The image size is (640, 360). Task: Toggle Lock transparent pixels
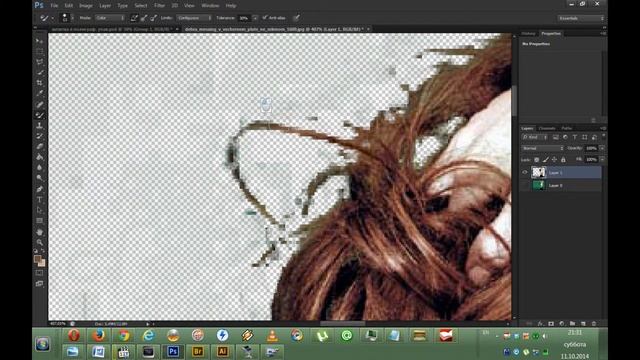point(537,160)
